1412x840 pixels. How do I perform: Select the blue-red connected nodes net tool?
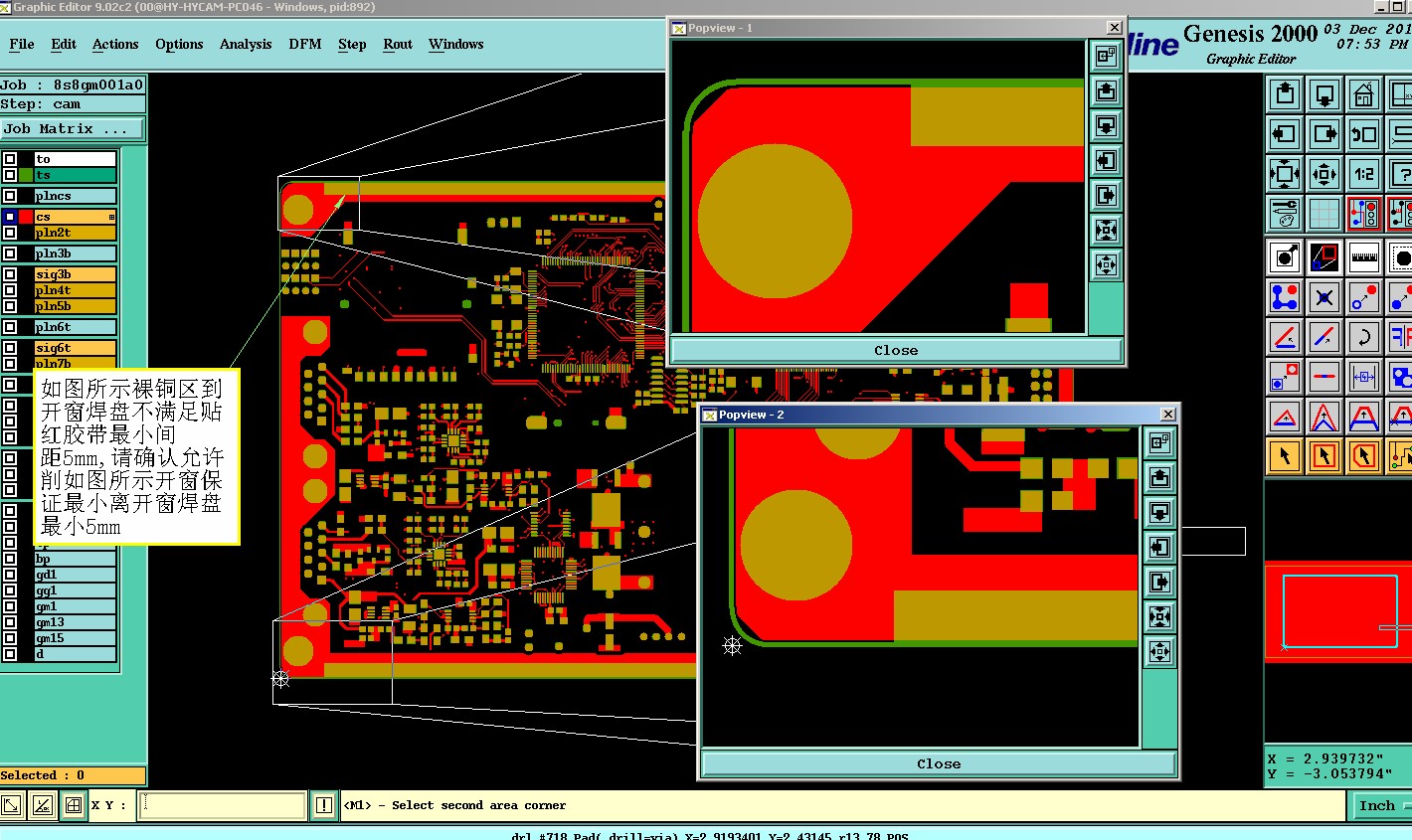tap(1285, 297)
